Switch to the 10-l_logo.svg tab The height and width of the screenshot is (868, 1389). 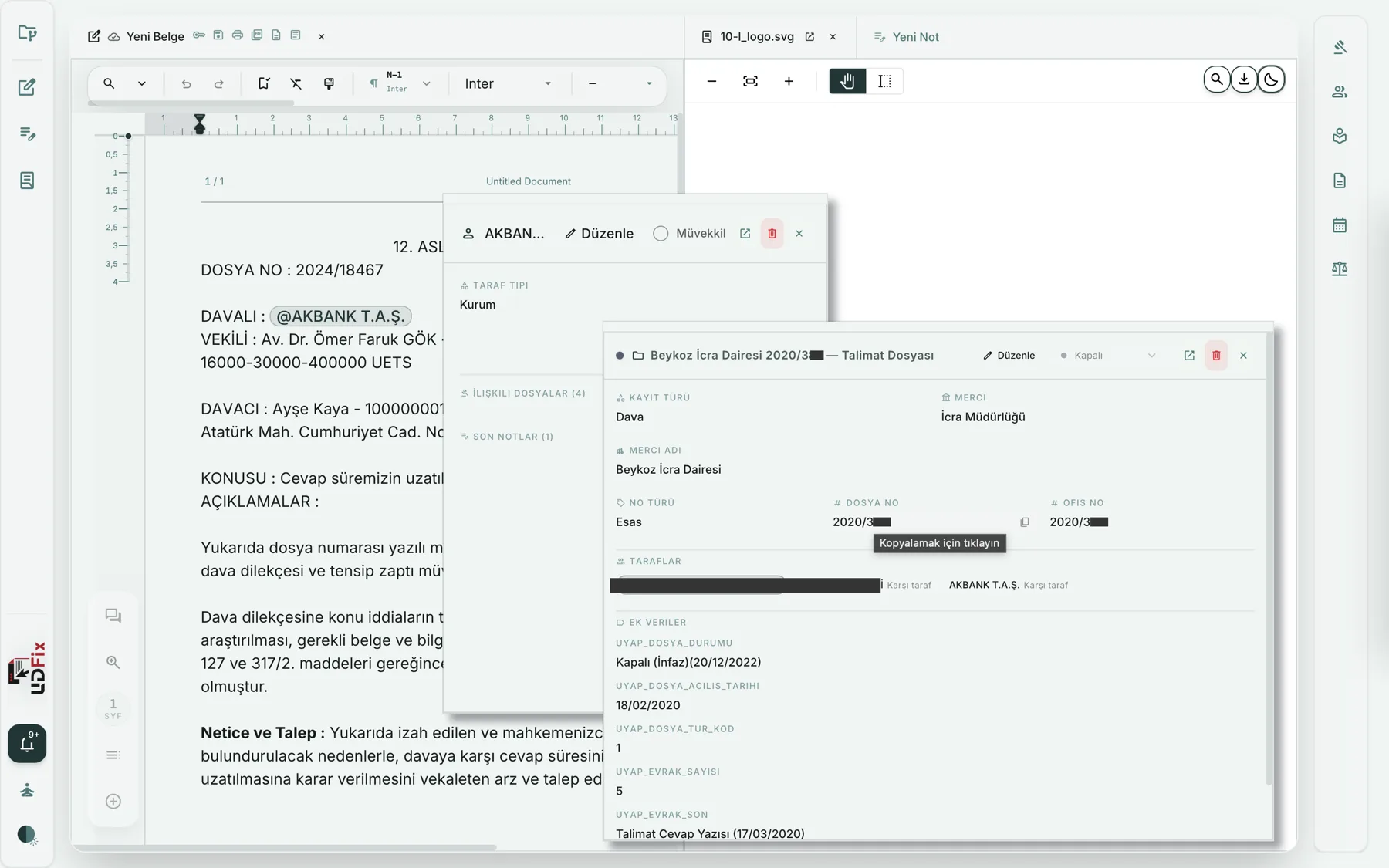point(756,37)
